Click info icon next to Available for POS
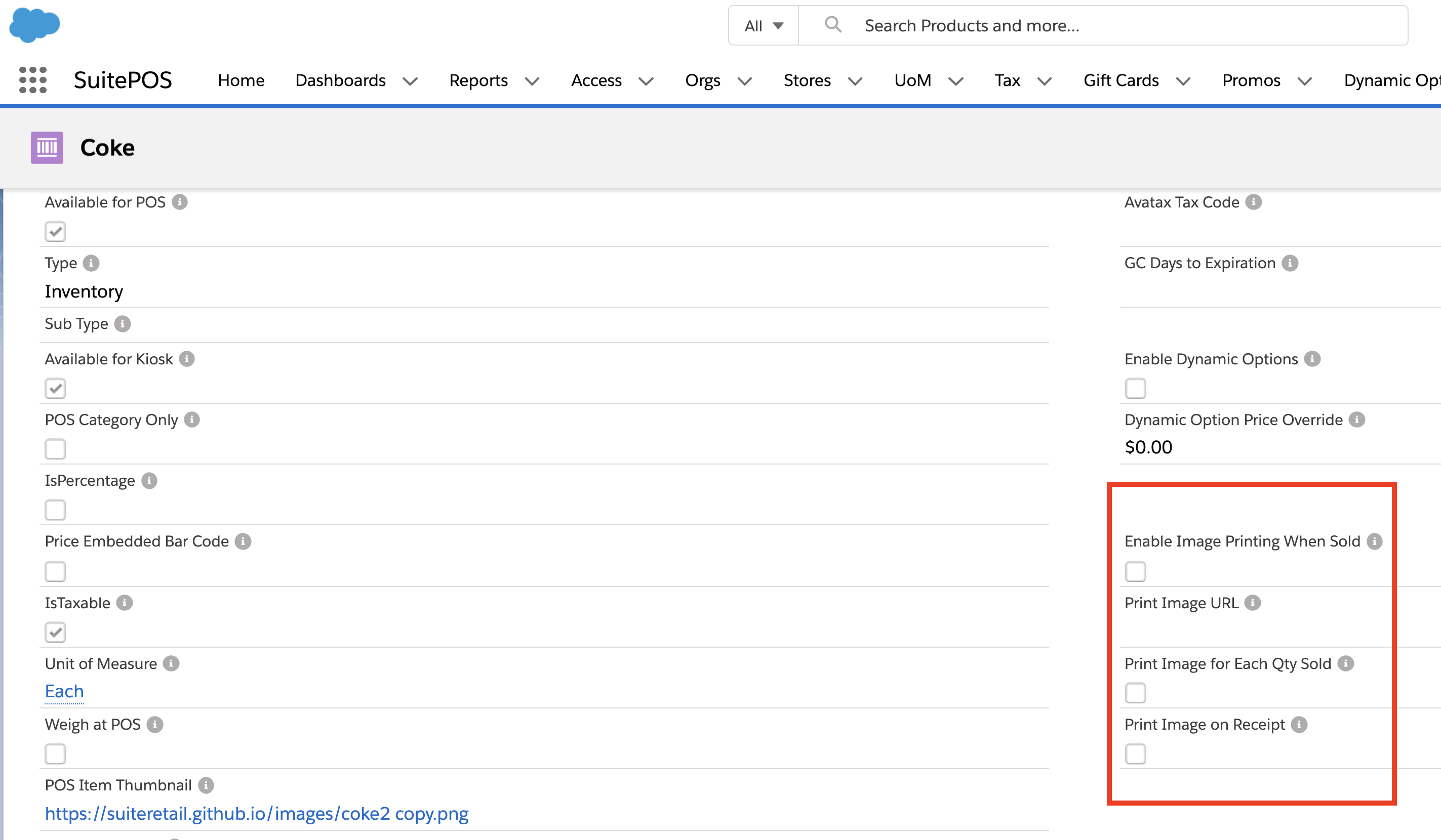The width and height of the screenshot is (1441, 840). tap(180, 202)
